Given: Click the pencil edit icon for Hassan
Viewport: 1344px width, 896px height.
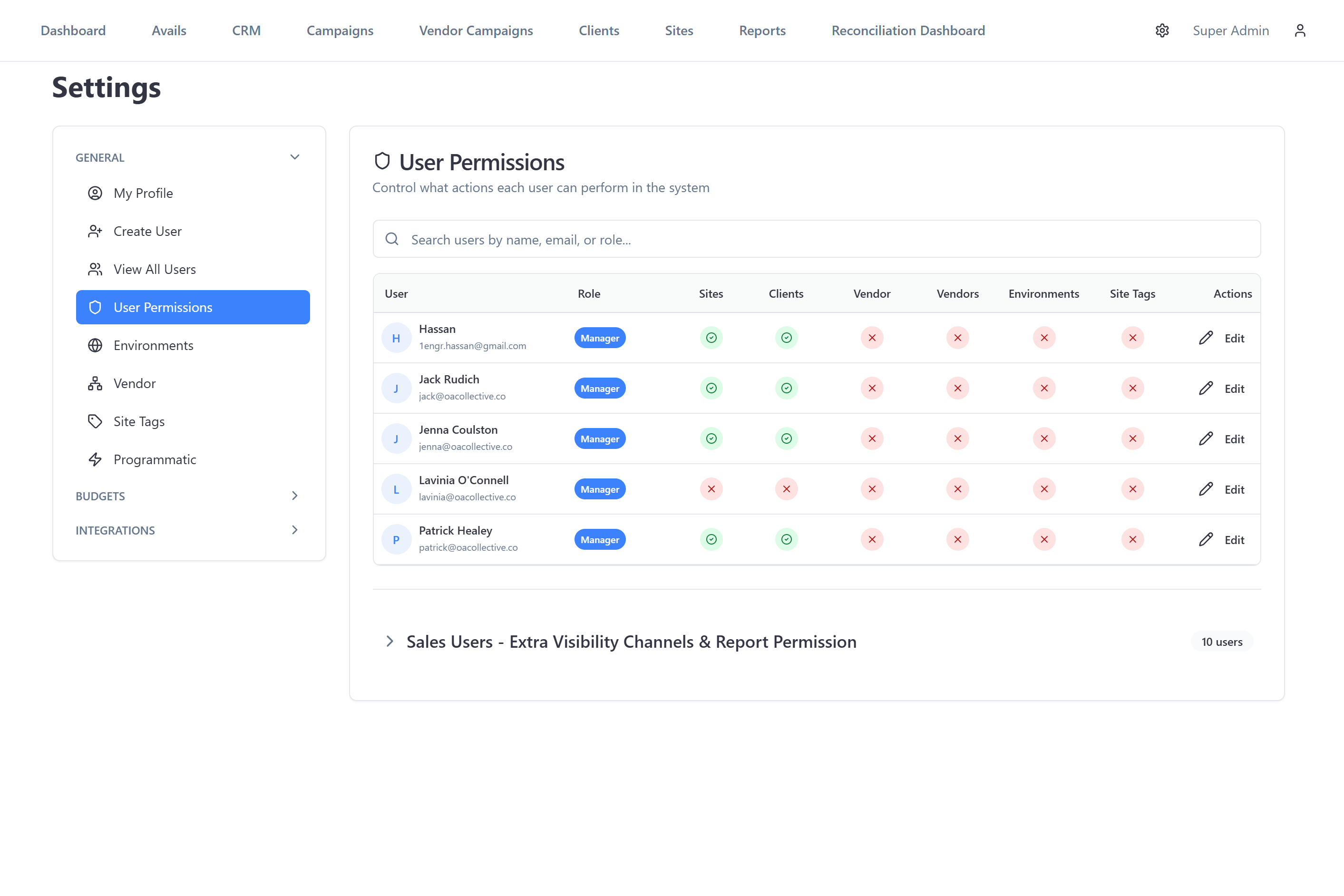Looking at the screenshot, I should click(x=1206, y=338).
